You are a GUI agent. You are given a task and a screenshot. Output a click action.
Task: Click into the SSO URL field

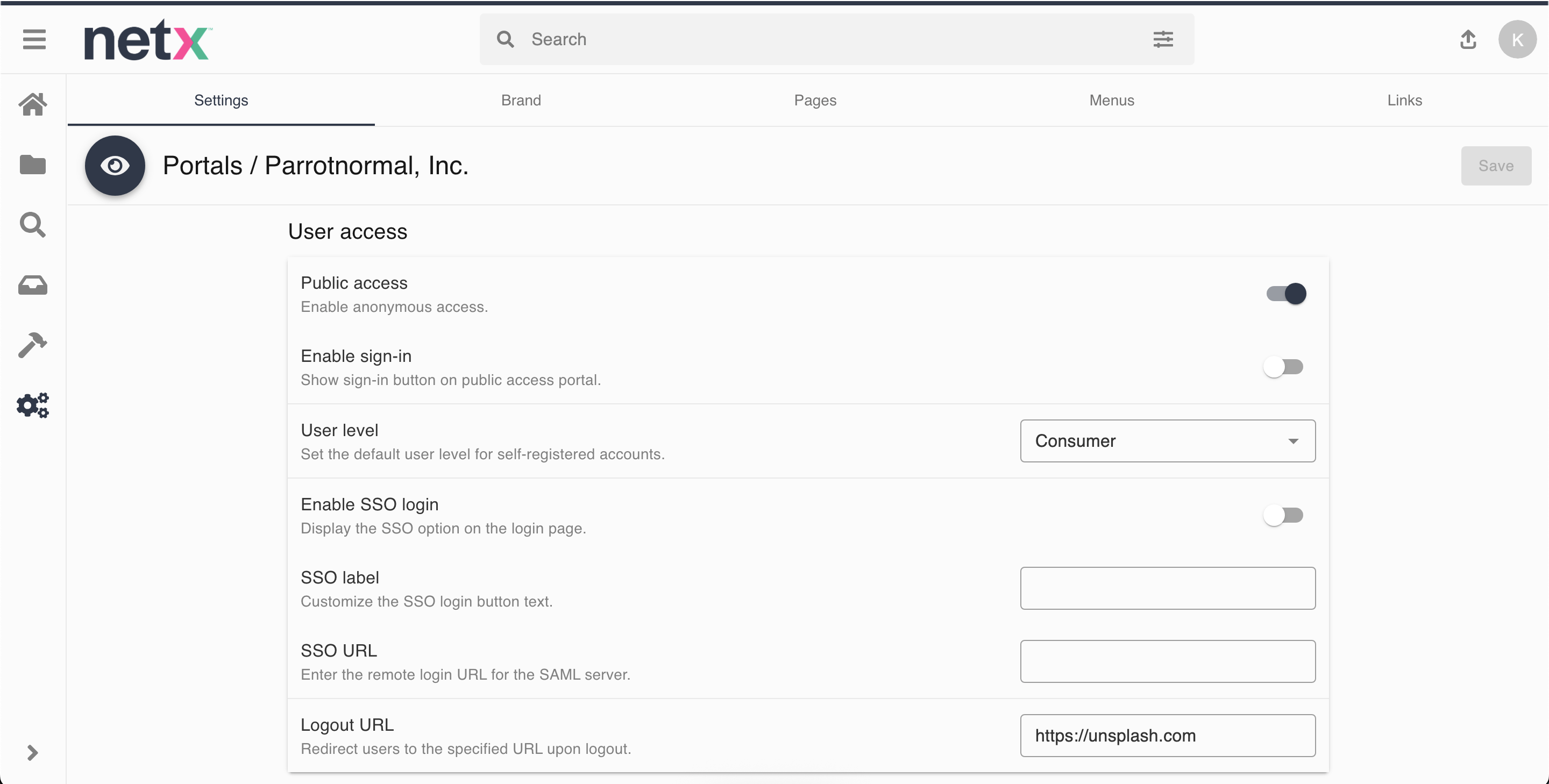pos(1167,661)
